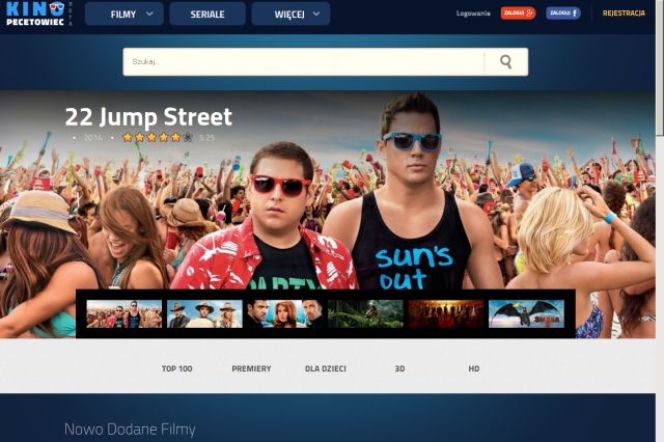
Task: Click the Kino Pecetowiec logo
Action: pos(36,14)
